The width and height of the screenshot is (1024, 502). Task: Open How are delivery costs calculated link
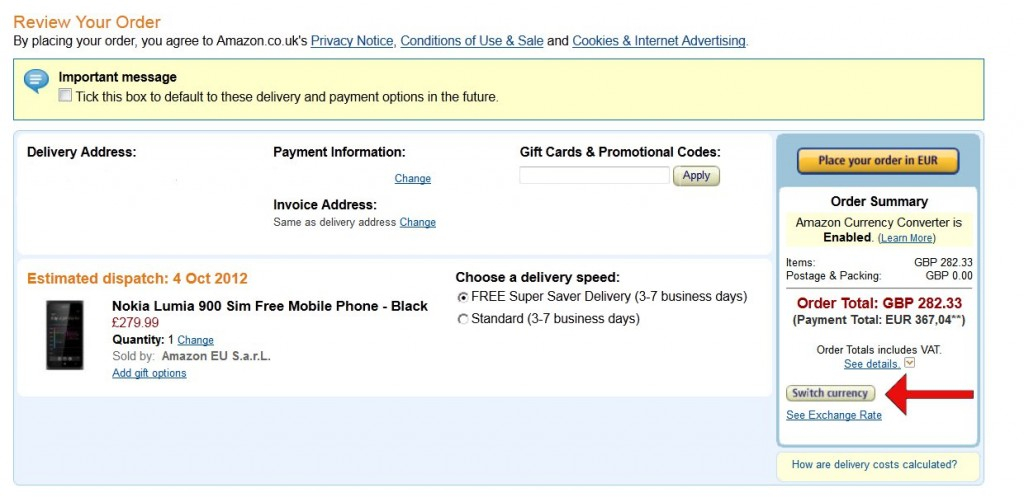pyautogui.click(x=874, y=464)
